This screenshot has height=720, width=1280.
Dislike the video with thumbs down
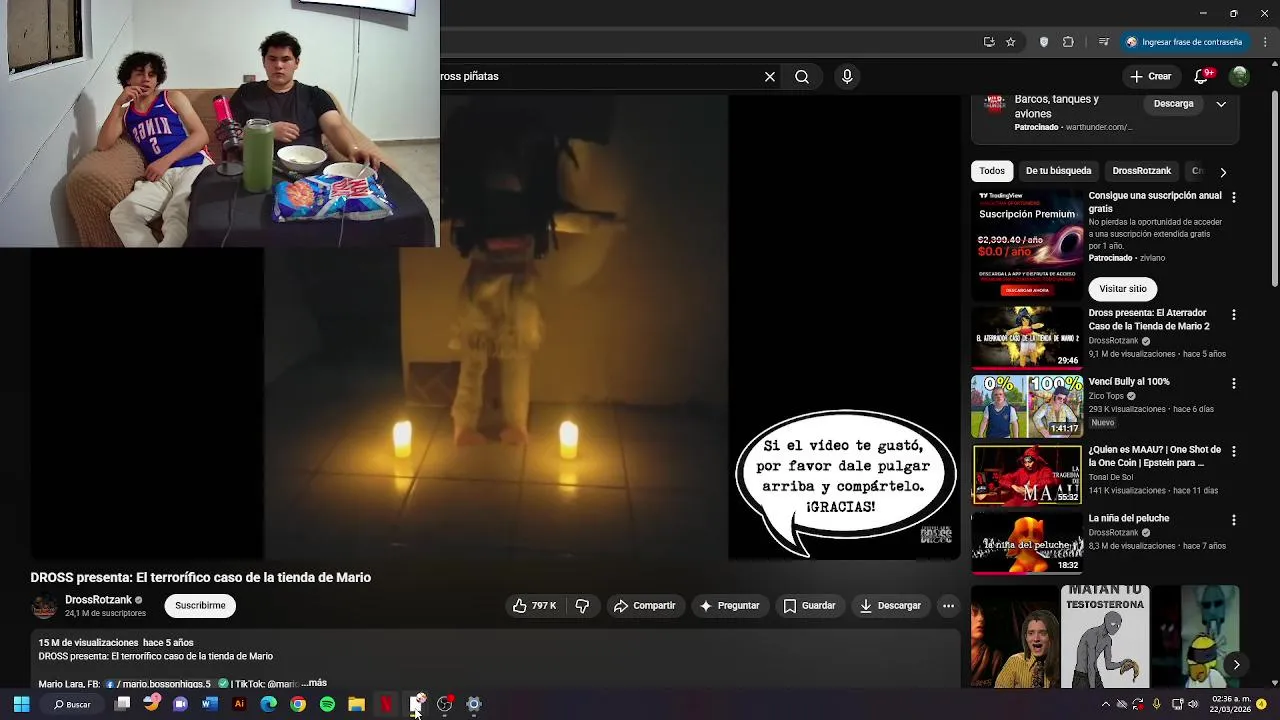tap(582, 606)
